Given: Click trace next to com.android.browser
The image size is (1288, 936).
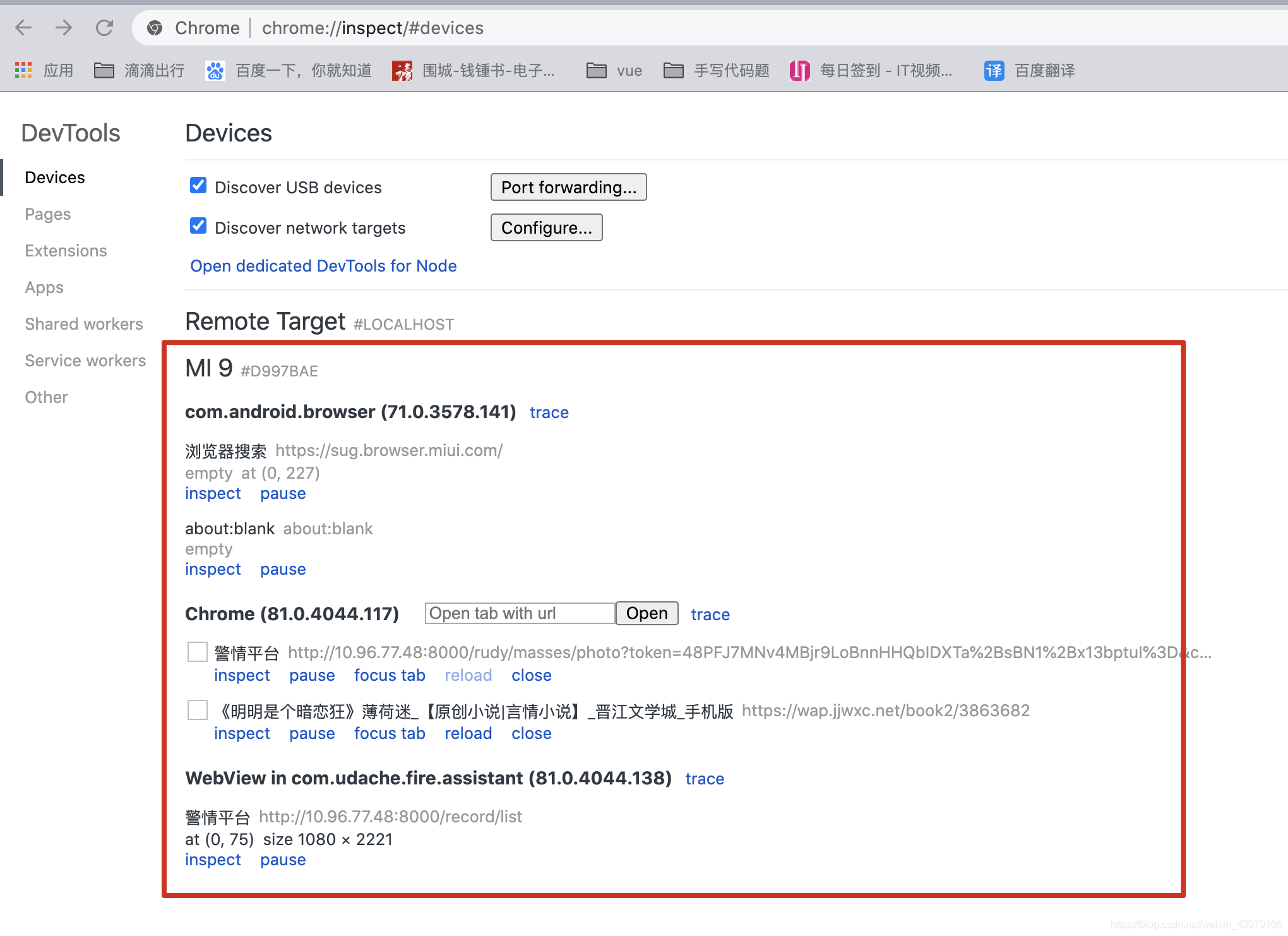Looking at the screenshot, I should click(x=549, y=412).
